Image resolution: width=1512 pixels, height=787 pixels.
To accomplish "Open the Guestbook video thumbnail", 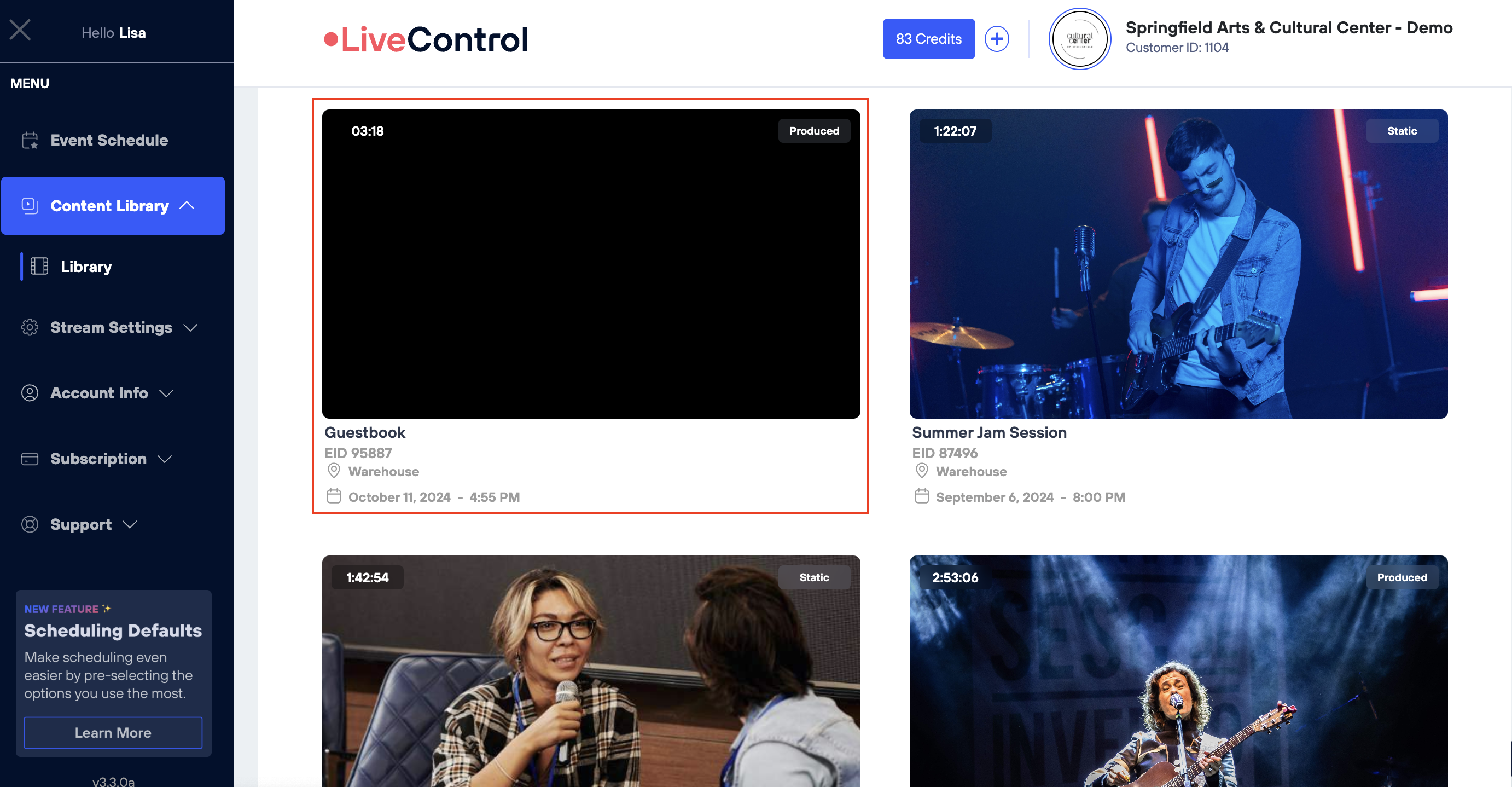I will click(590, 264).
